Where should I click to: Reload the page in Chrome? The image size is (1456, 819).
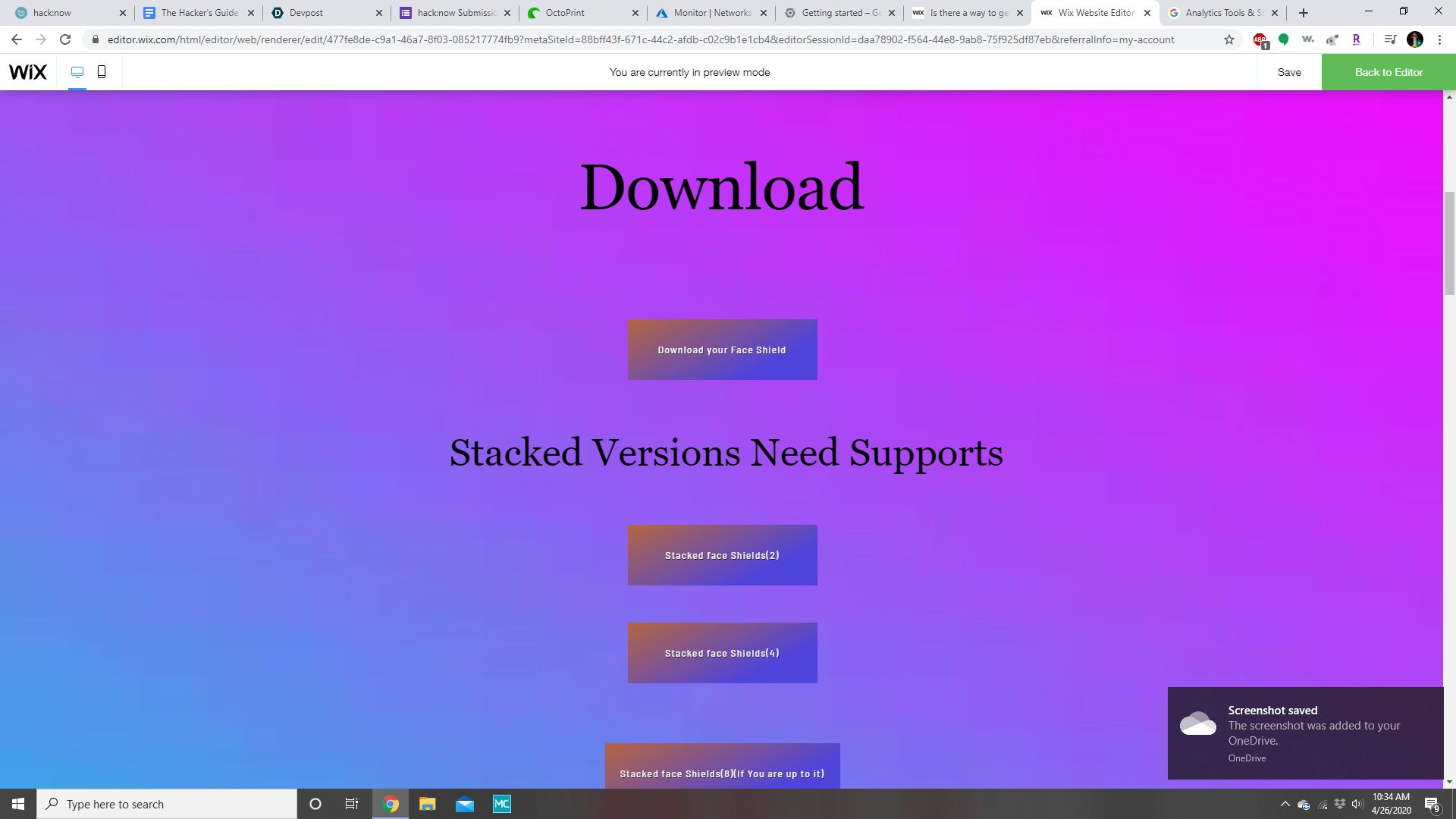click(65, 39)
